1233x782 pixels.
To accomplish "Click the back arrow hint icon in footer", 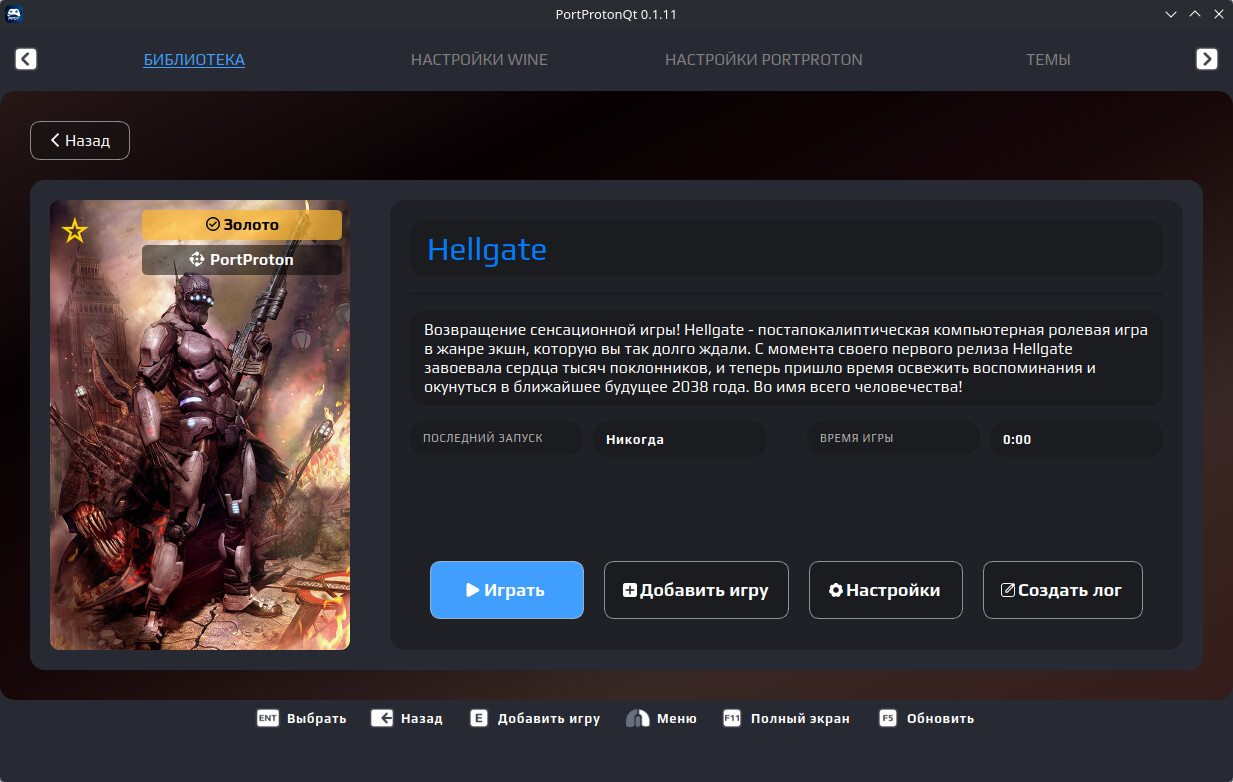I will point(381,718).
